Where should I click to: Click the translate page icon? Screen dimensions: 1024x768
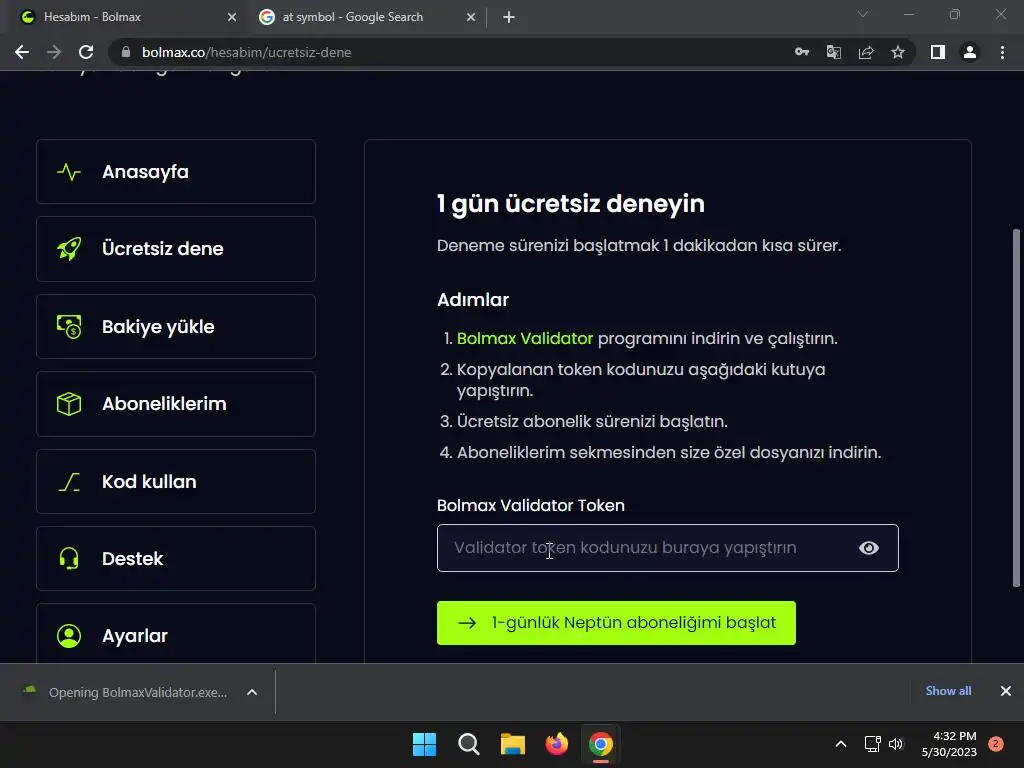(x=834, y=52)
